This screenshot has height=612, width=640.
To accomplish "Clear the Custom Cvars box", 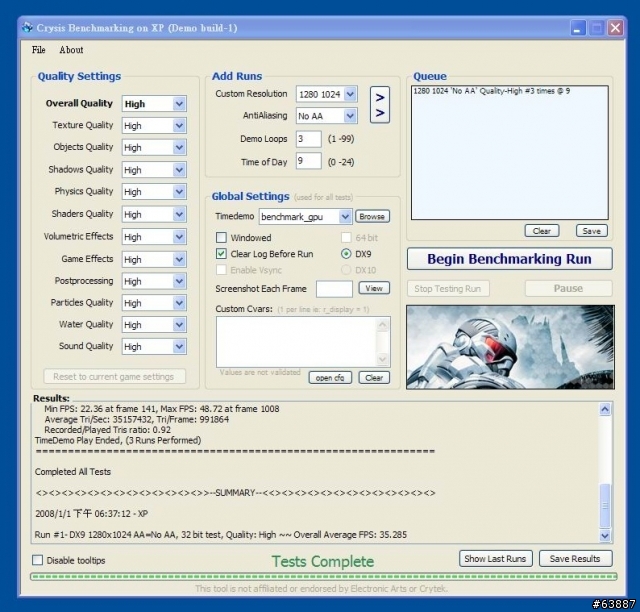I will (374, 378).
